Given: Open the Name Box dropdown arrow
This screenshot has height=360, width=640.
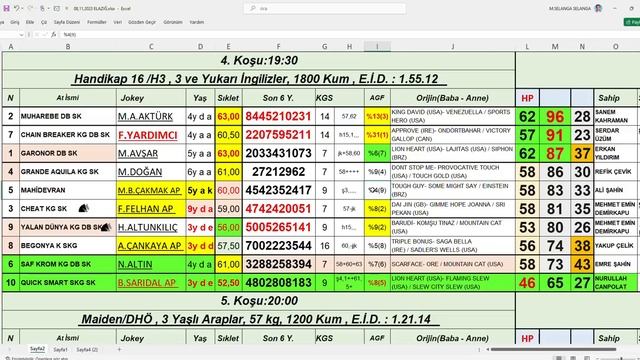Looking at the screenshot, I should pos(21,35).
